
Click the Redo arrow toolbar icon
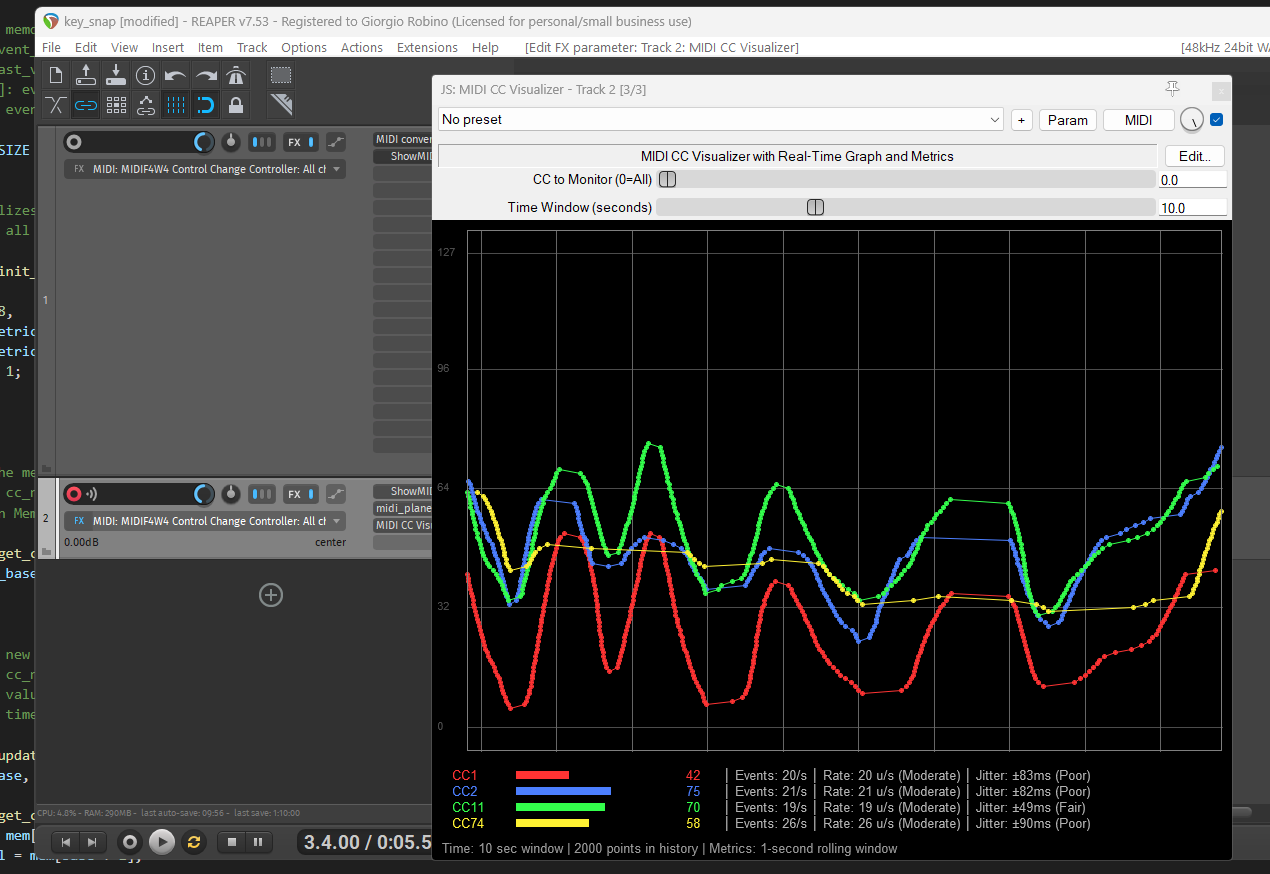click(x=206, y=75)
